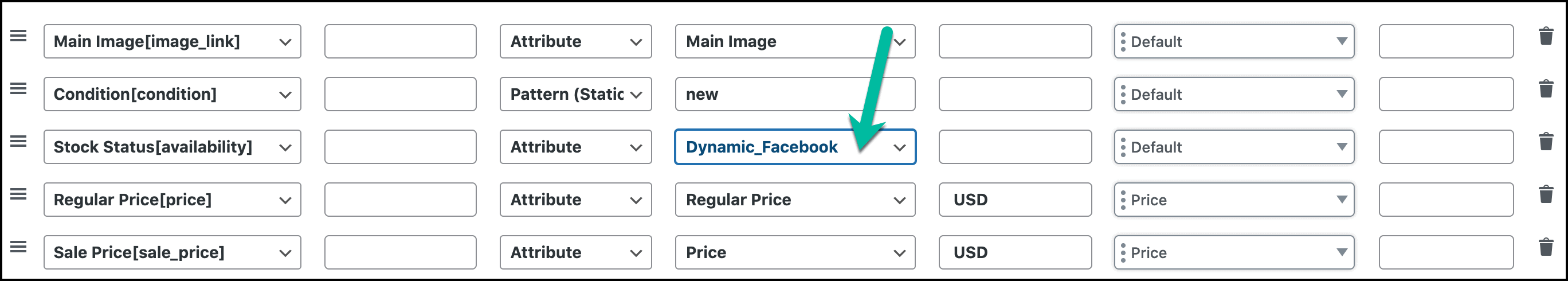Click the static value field containing new
1568x281 pixels.
pos(795,94)
